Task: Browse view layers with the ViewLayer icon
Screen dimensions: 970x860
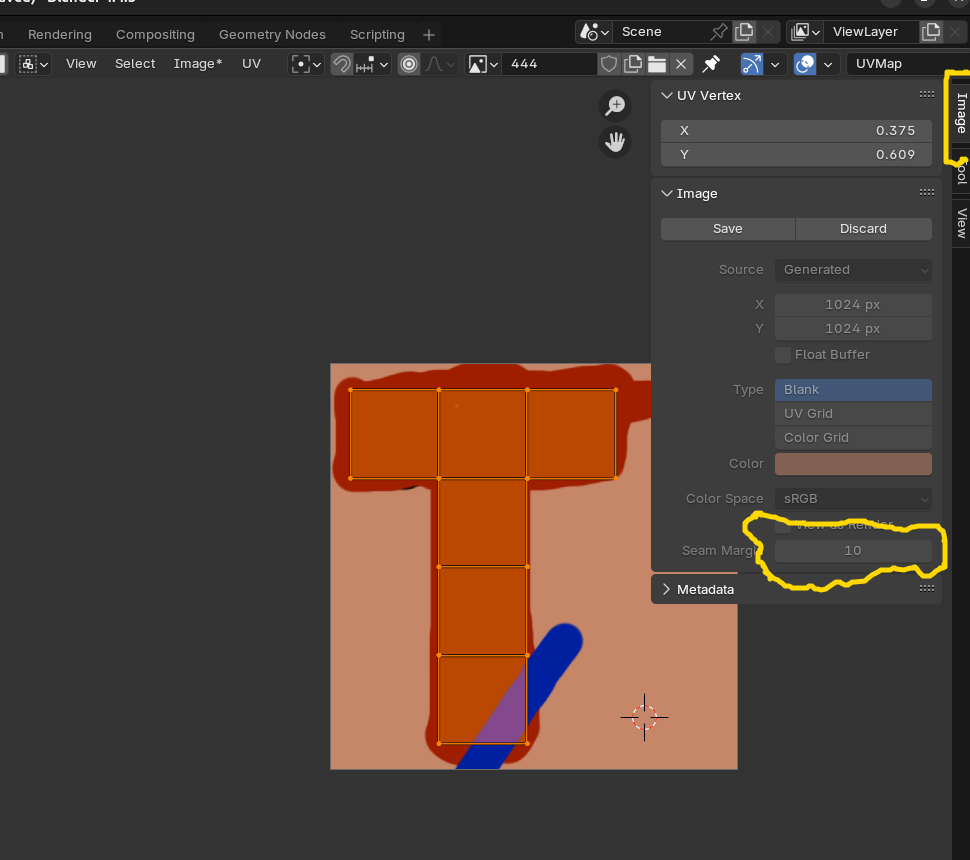Action: [x=805, y=32]
